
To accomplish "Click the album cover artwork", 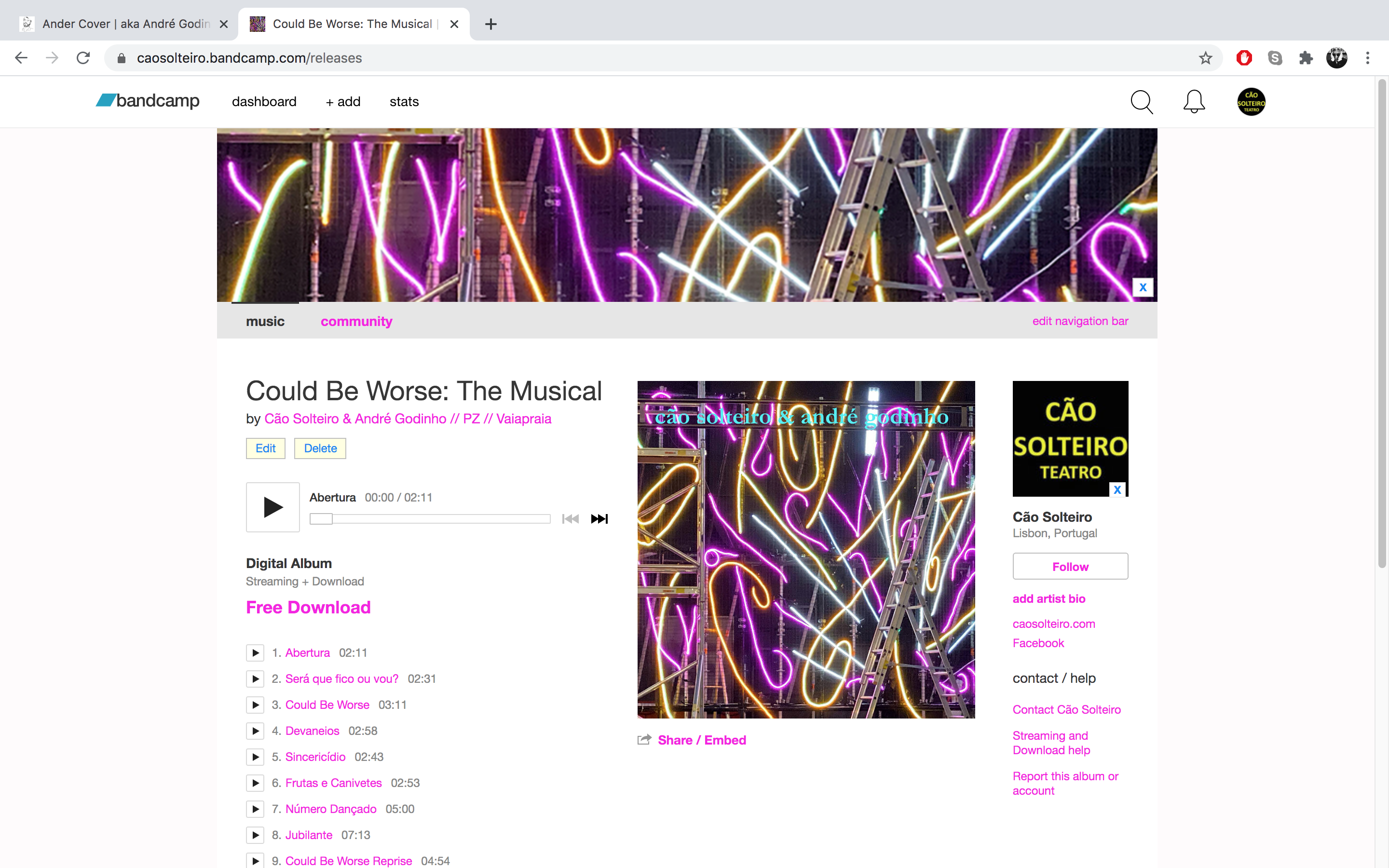I will click(x=806, y=549).
